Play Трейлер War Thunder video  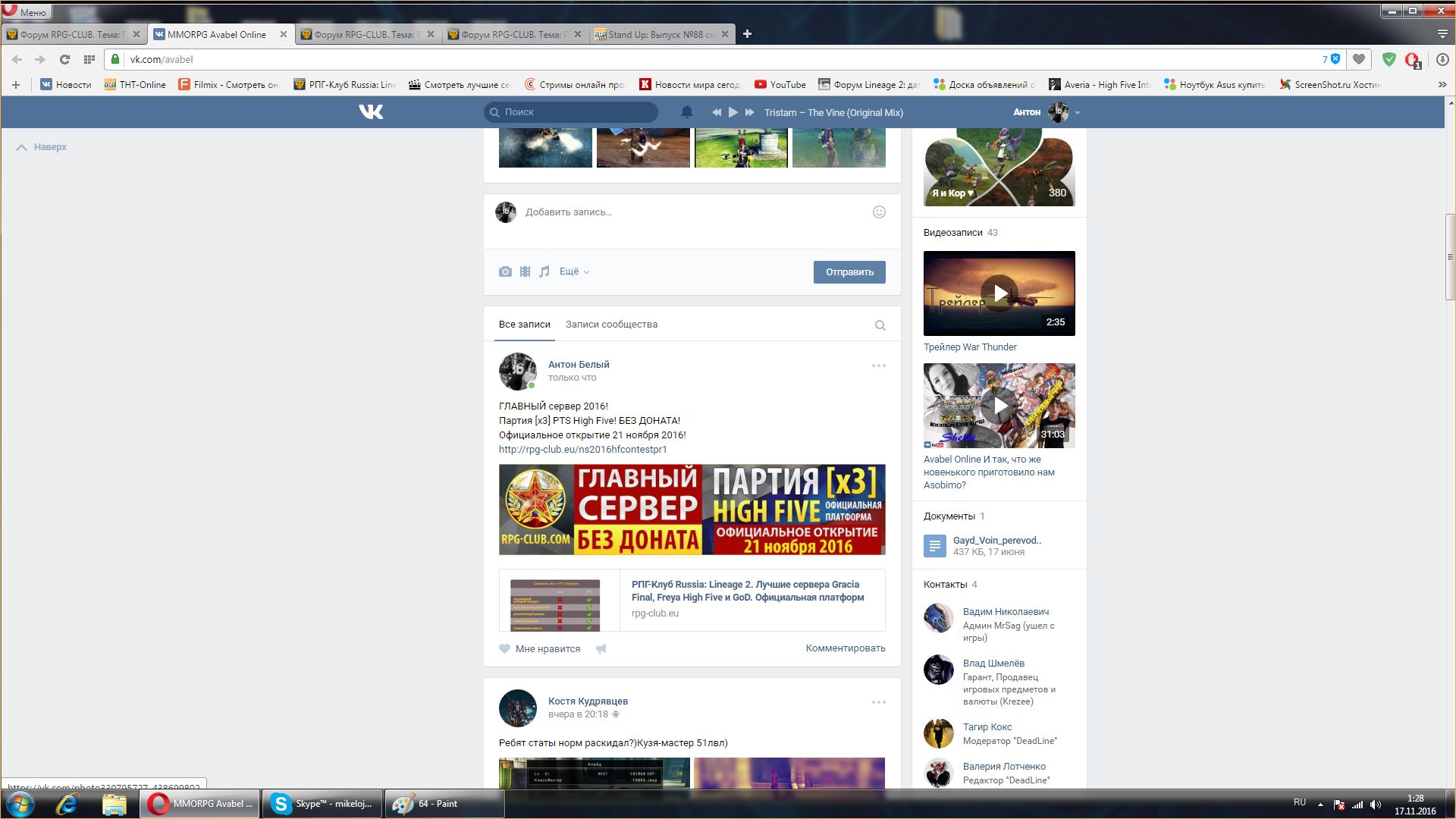(999, 293)
